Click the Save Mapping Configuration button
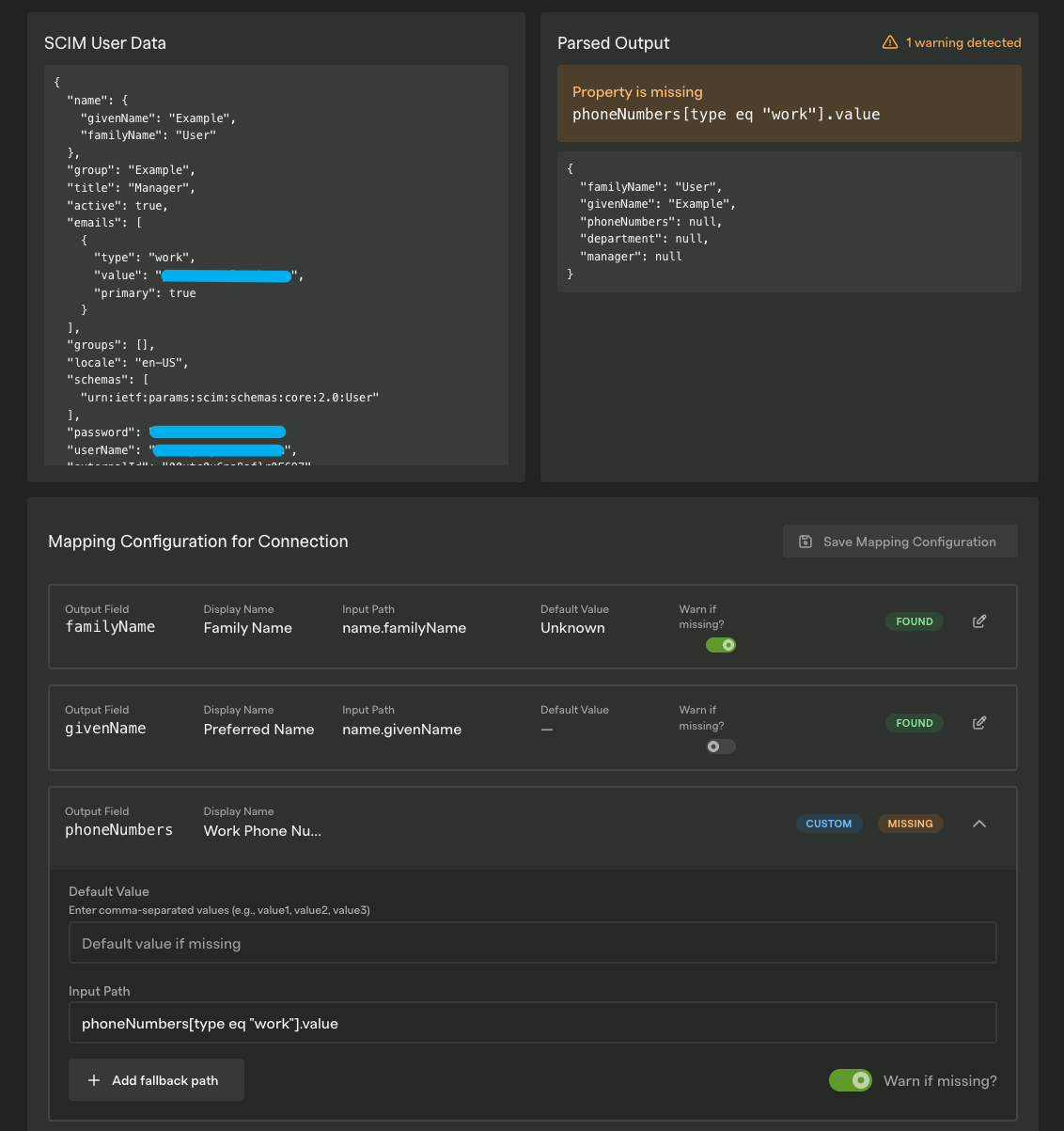 (x=900, y=541)
